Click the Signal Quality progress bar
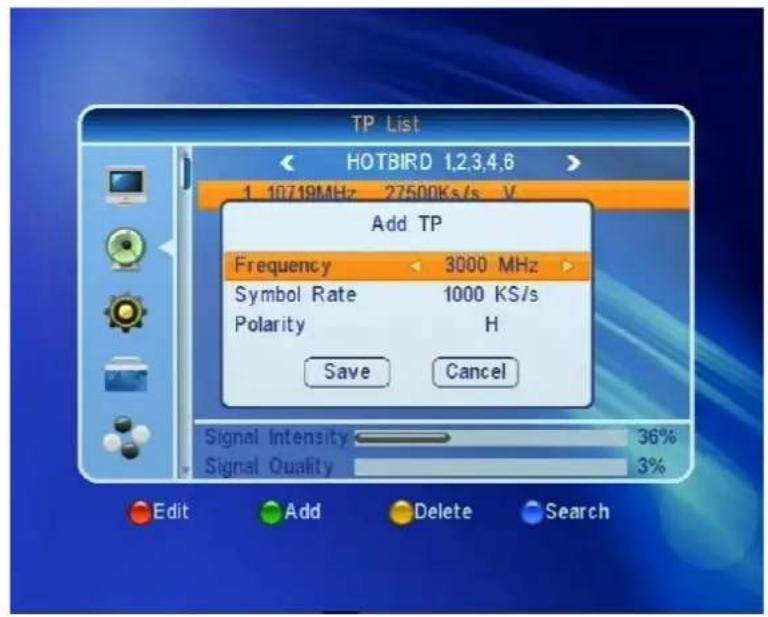The width and height of the screenshot is (768, 617). [x=490, y=467]
